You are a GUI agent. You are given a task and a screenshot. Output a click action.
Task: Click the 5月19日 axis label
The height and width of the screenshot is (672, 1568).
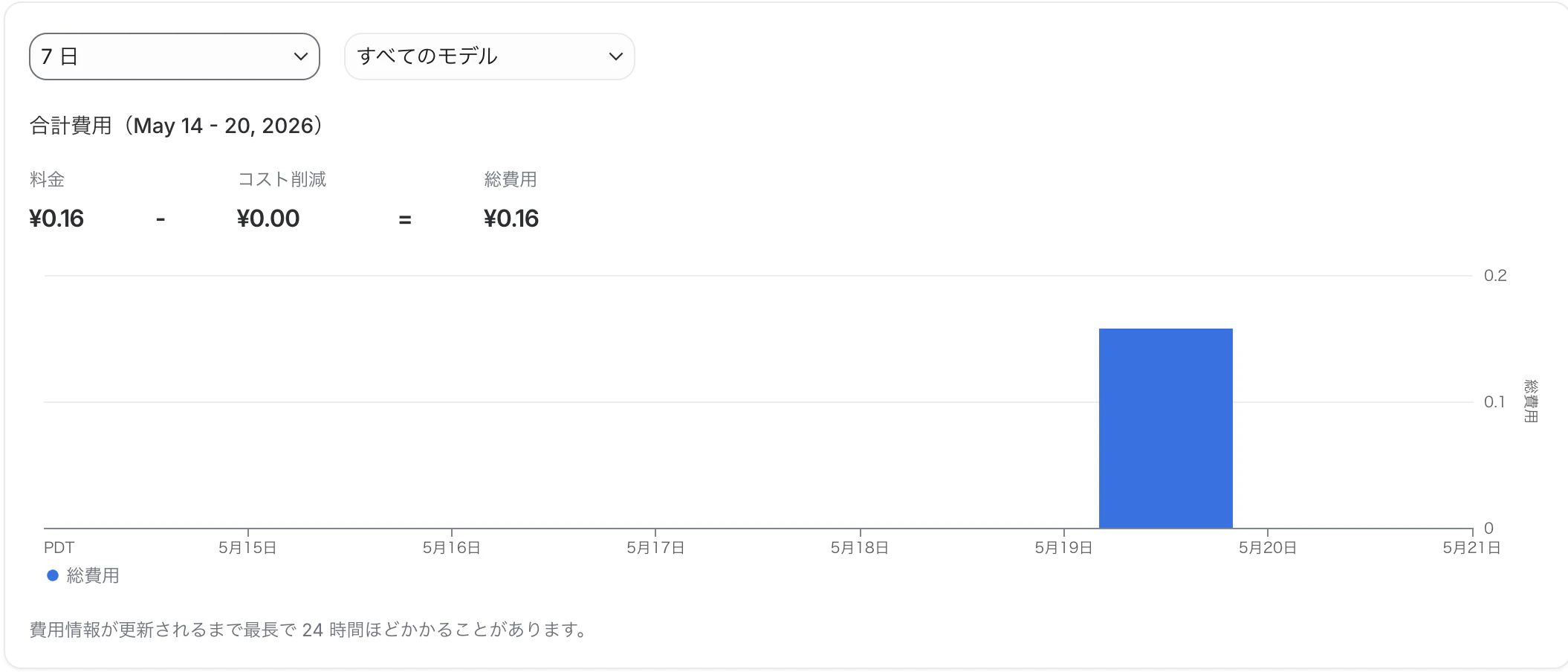(x=1063, y=548)
